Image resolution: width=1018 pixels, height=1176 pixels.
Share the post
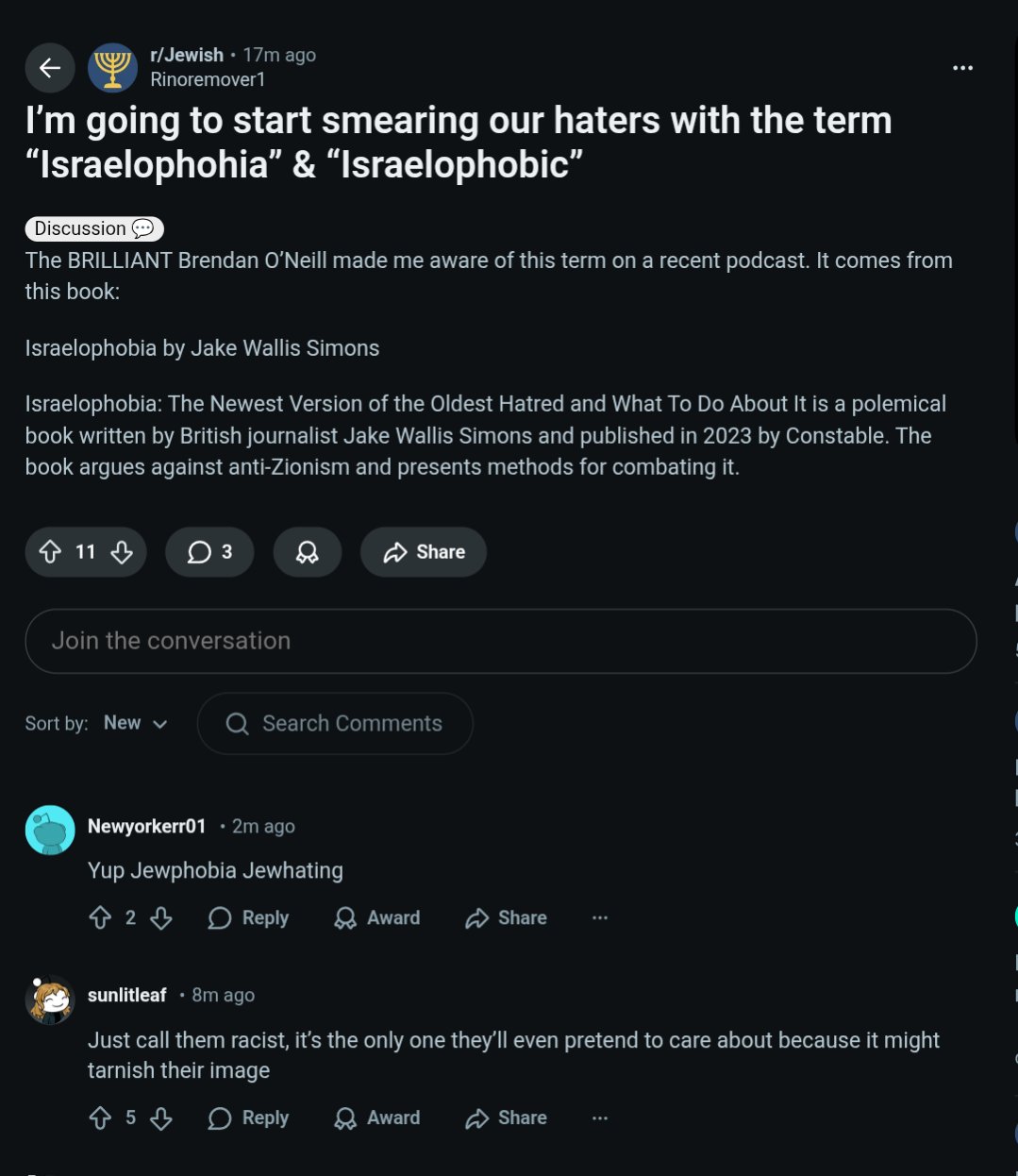(424, 552)
